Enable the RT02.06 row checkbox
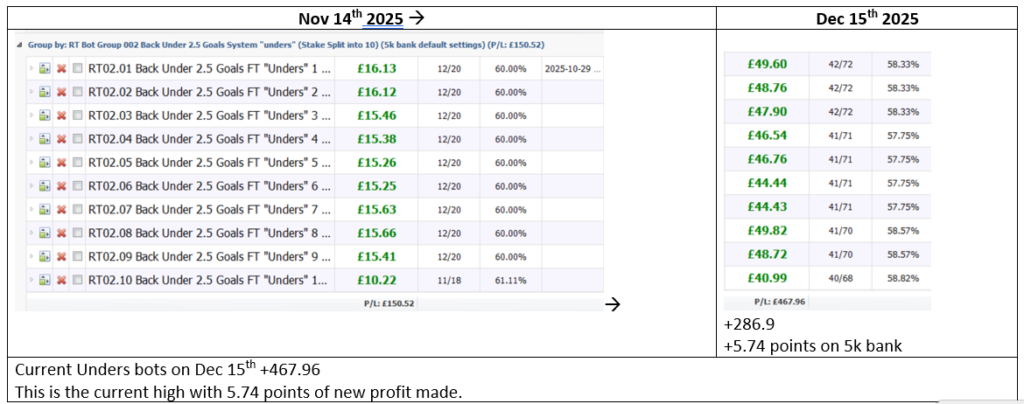 [78, 186]
